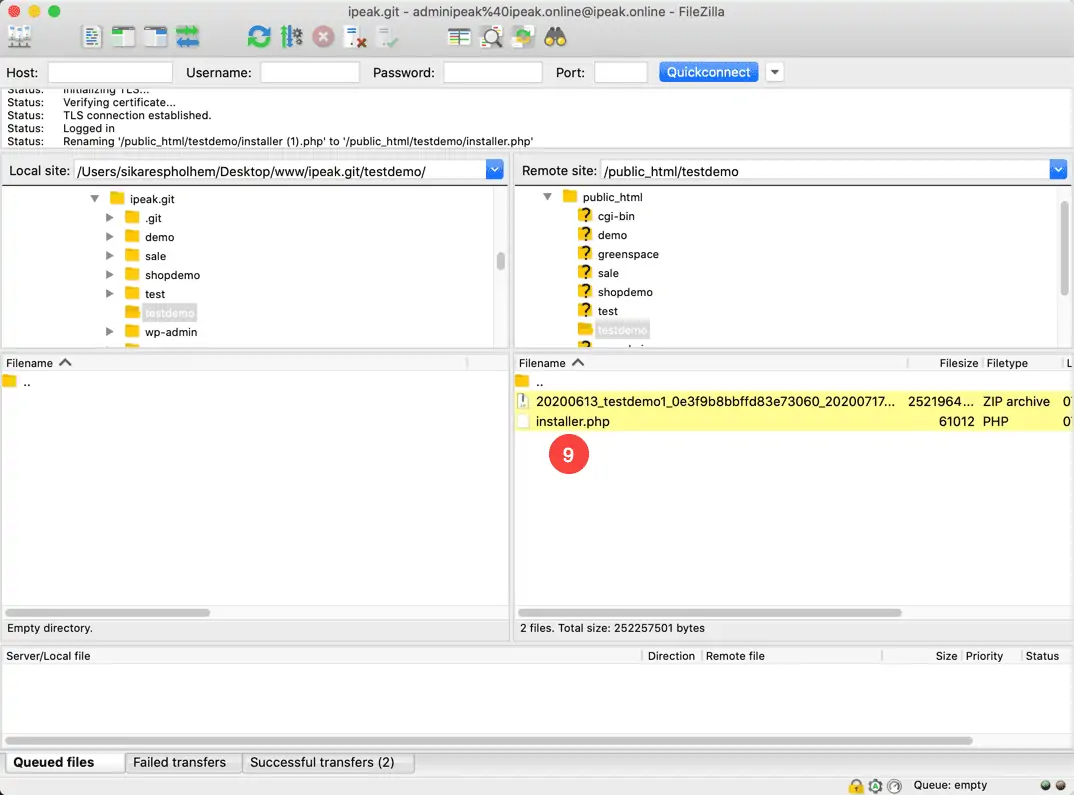Open the directory listing filters icon

458,37
